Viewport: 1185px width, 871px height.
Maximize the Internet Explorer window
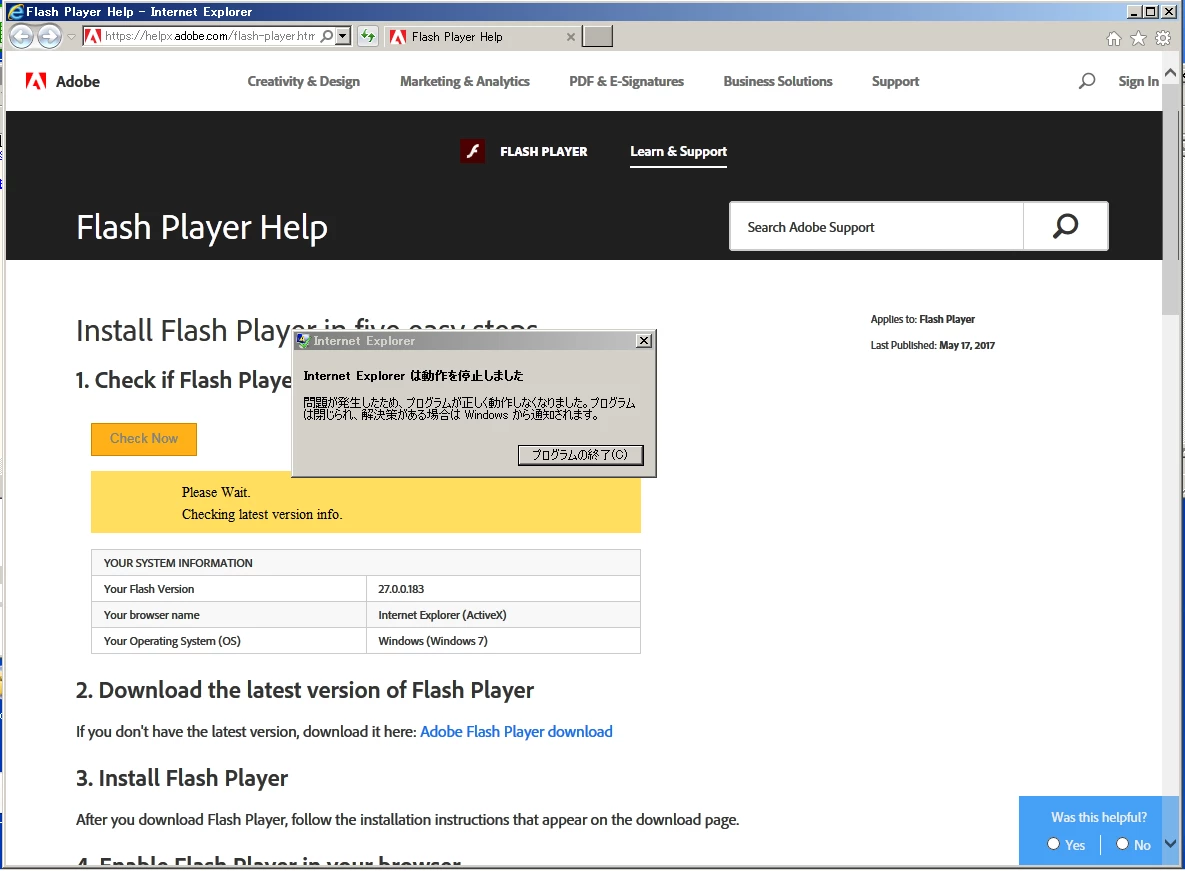1151,11
